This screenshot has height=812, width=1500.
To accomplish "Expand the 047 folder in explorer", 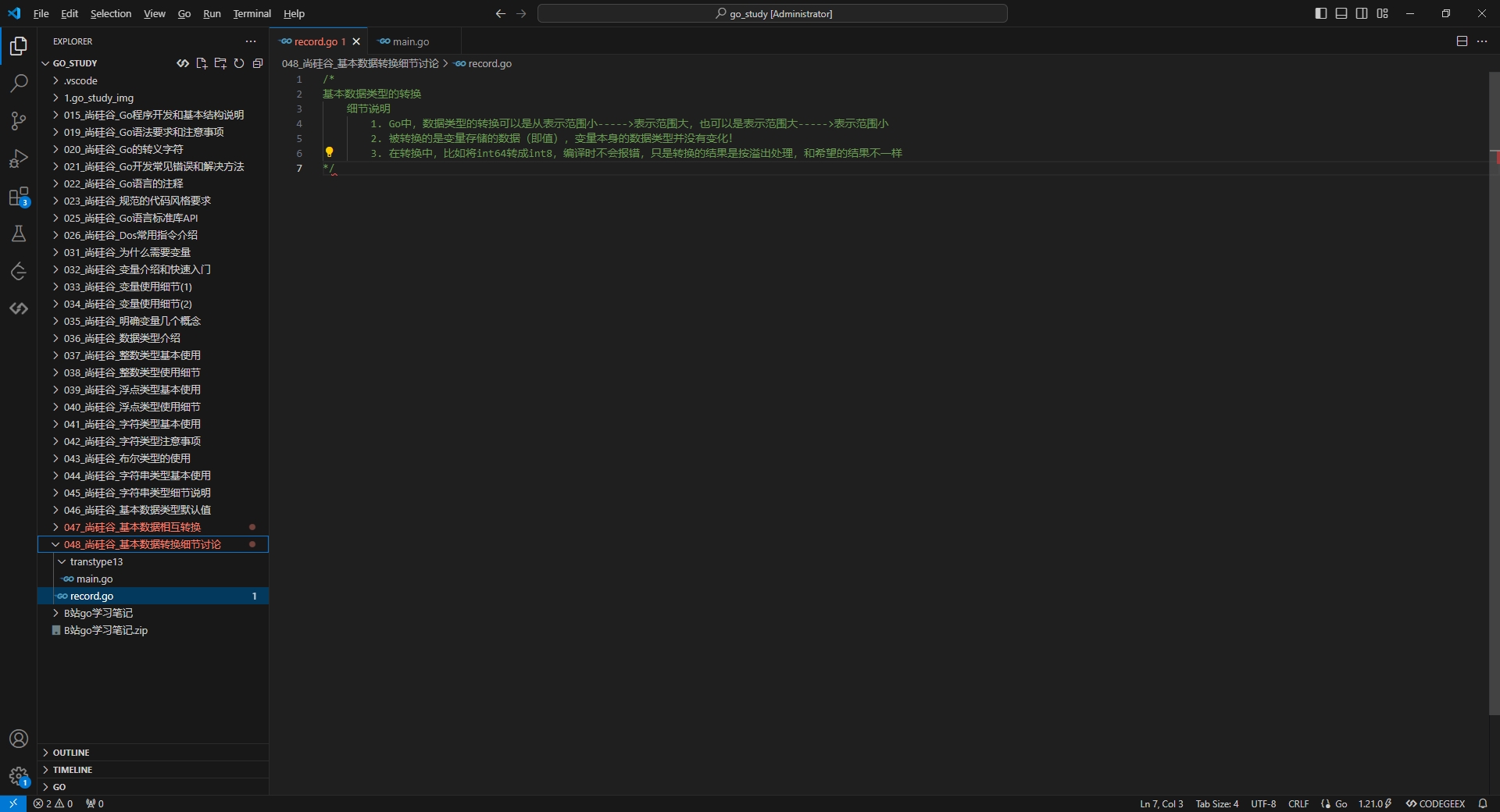I will [x=153, y=527].
